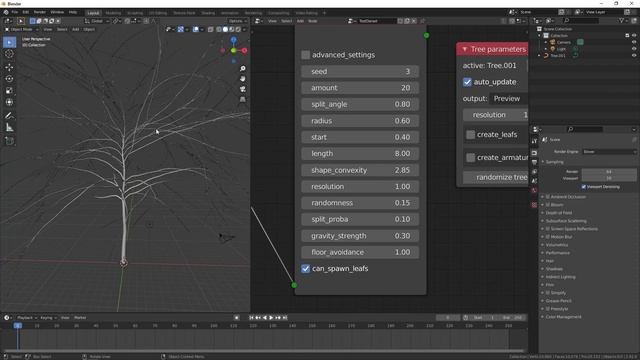Uncheck the can_spawn_leafs checkbox
The height and width of the screenshot is (360, 640).
(305, 269)
